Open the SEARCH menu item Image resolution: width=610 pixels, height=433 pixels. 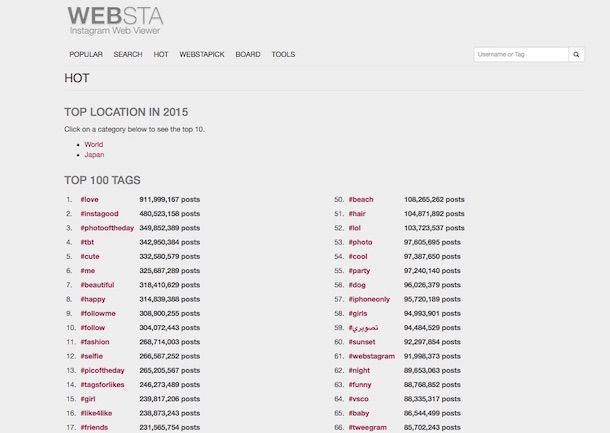click(128, 54)
